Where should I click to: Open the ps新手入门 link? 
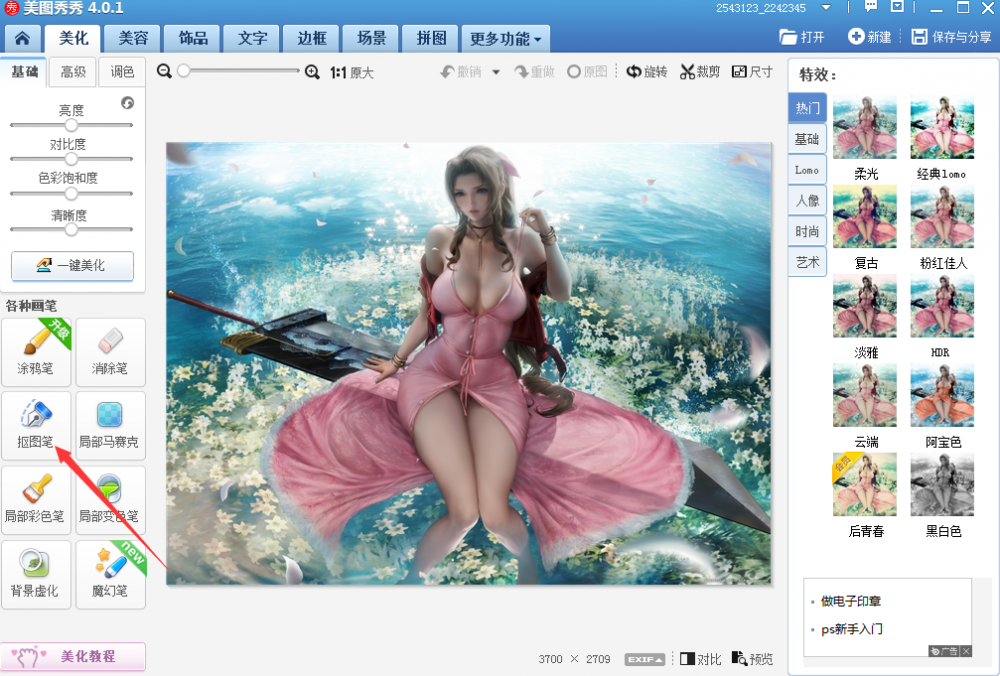[x=852, y=629]
